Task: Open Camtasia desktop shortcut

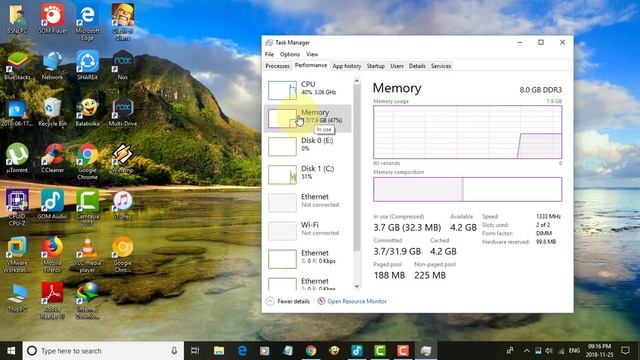Action: tap(87, 208)
